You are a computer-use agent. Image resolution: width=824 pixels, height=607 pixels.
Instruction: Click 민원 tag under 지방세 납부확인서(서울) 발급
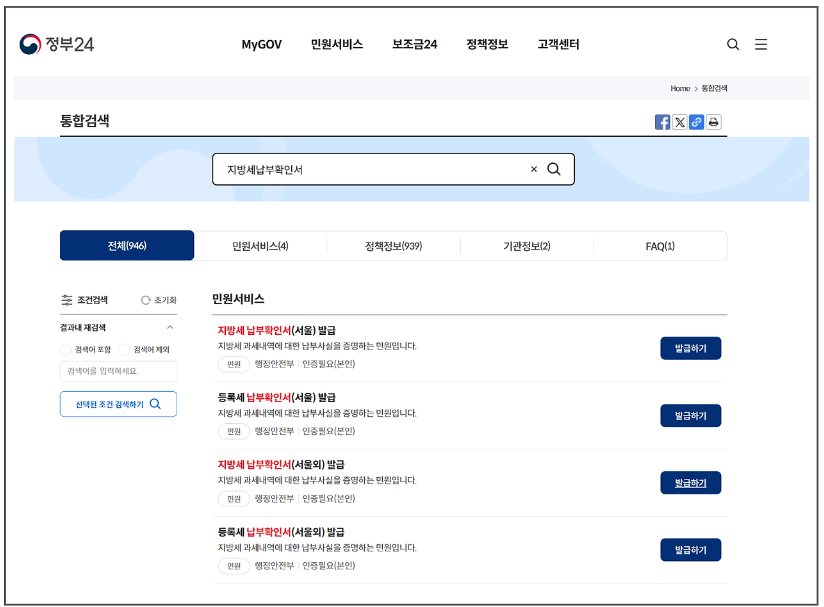tap(234, 364)
